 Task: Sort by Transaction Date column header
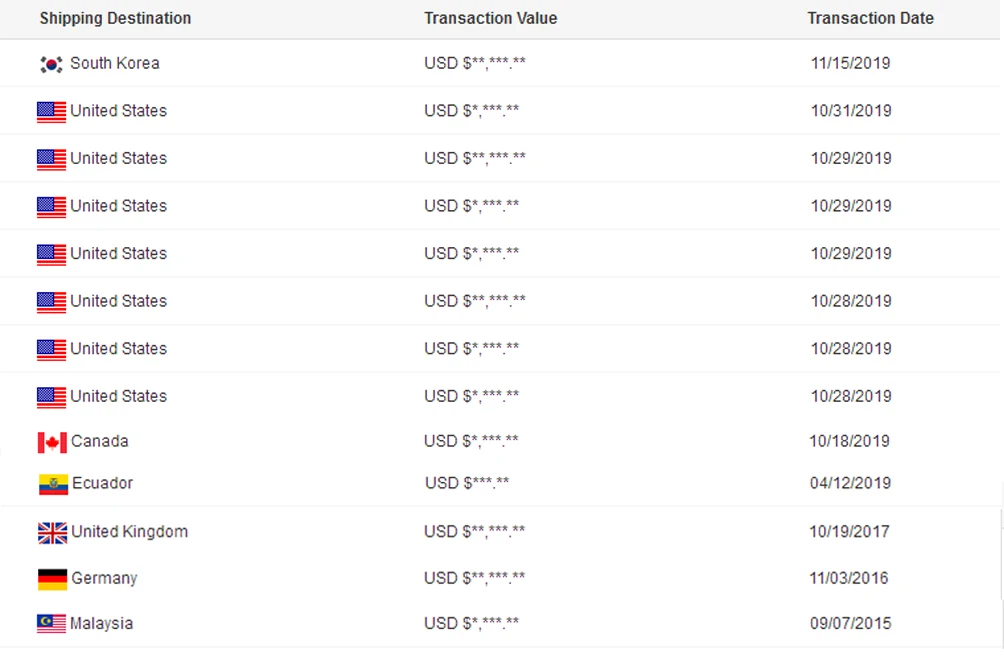pos(870,18)
